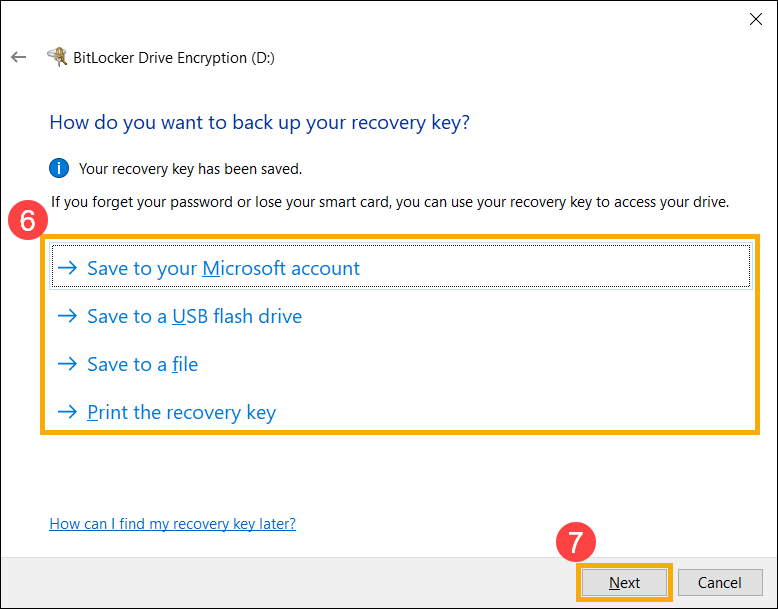This screenshot has height=609, width=778.
Task: Click the BitLocker Drive Encryption (D:) title
Action: pos(174,58)
